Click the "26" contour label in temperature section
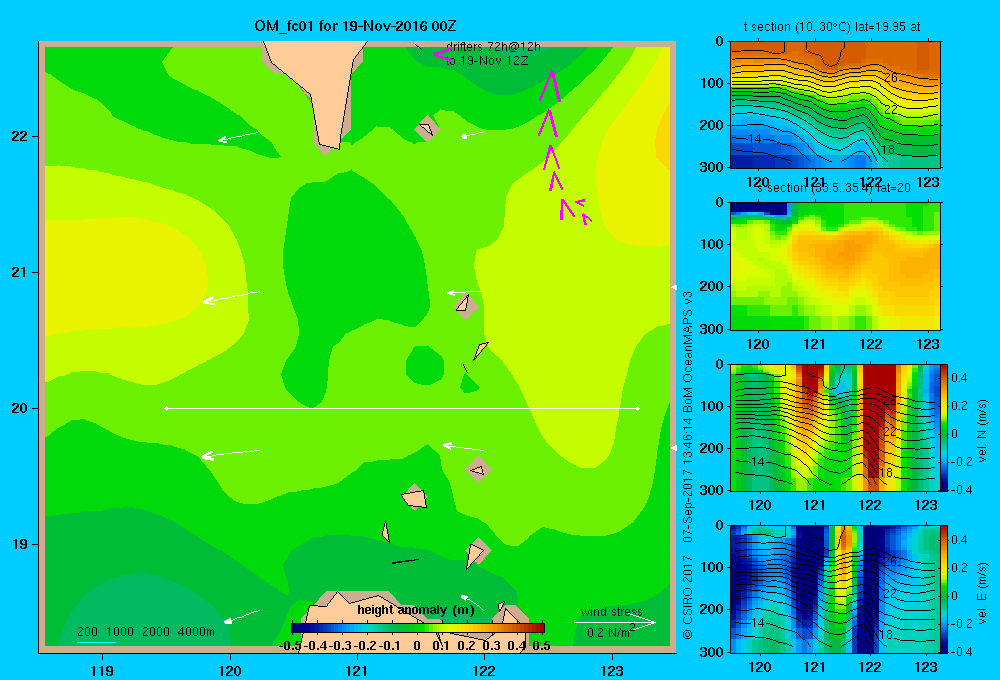This screenshot has width=1000, height=680. click(891, 77)
